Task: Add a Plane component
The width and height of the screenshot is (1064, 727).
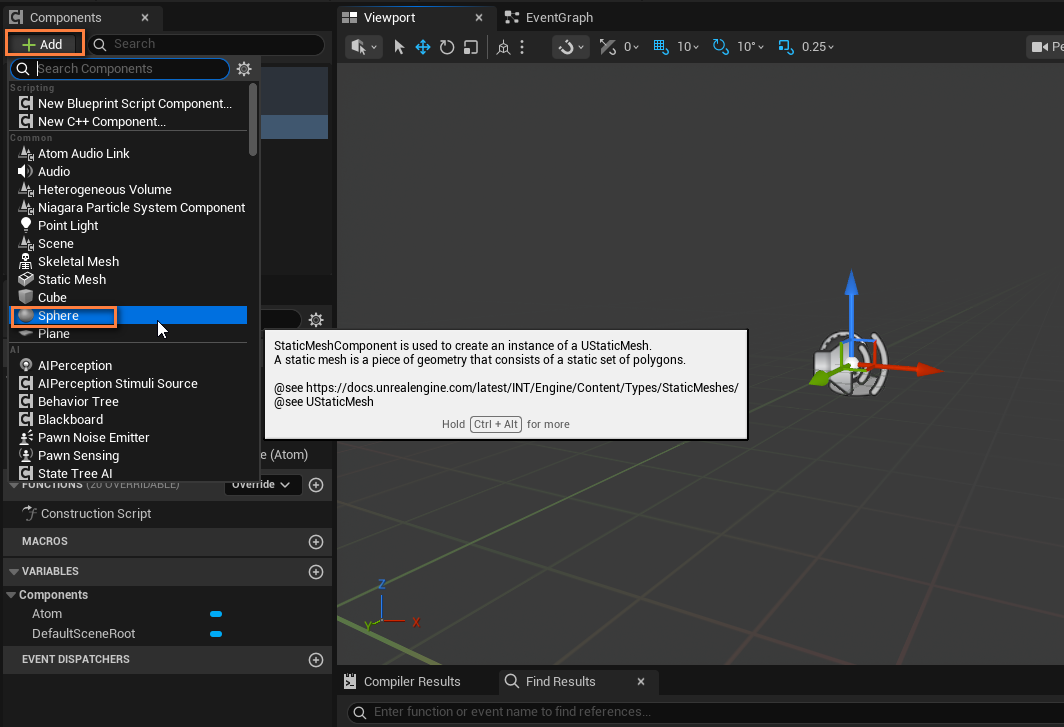Action: click(x=128, y=333)
